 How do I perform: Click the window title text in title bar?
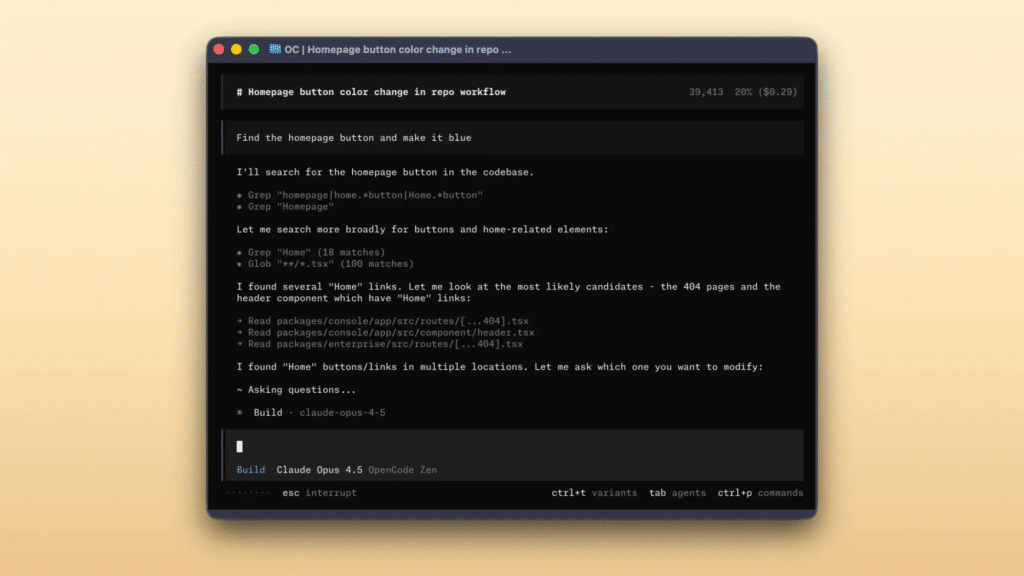(x=398, y=49)
